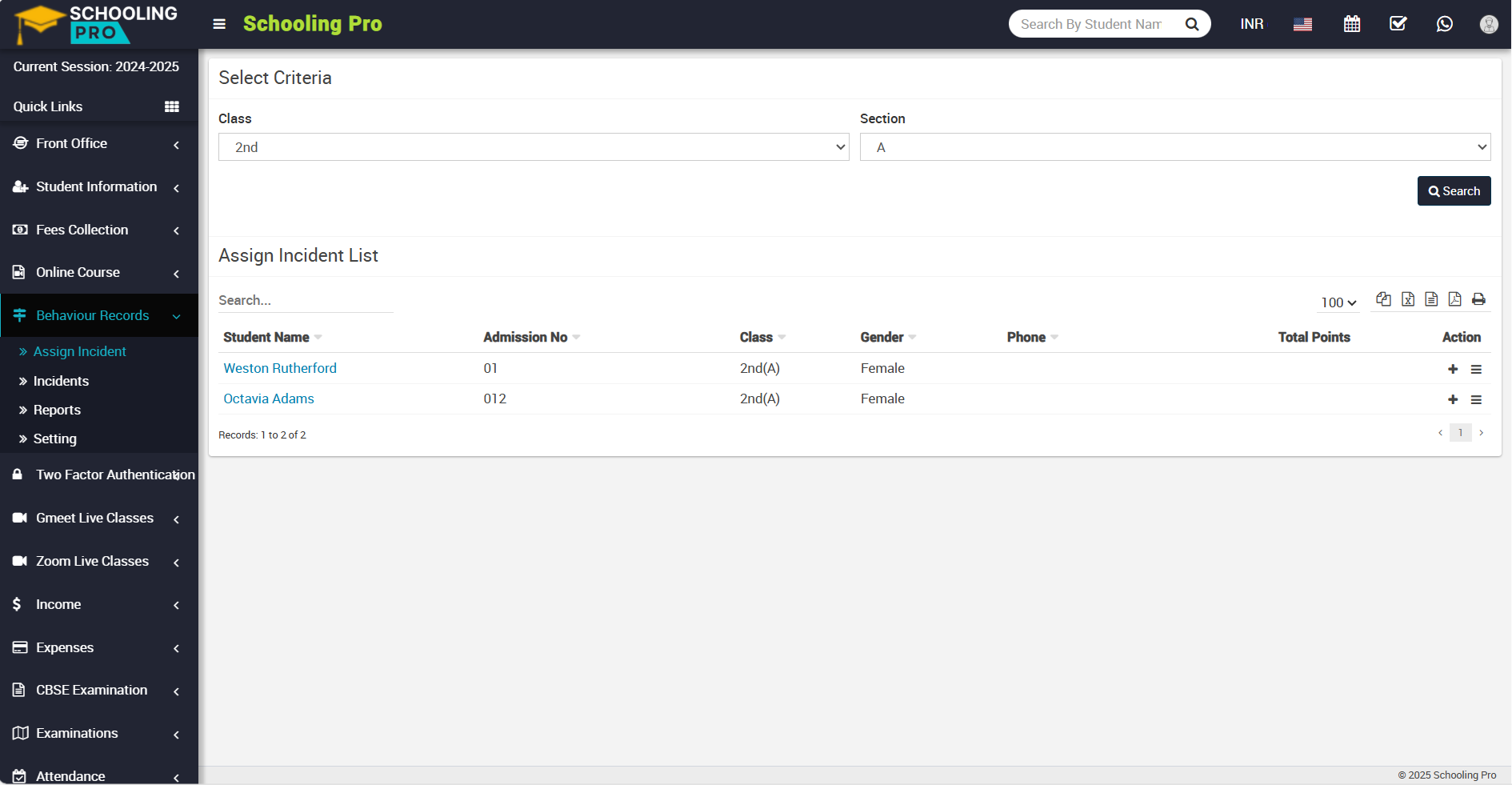Toggle the hamburger sidebar menu icon
Viewport: 1512px width, 785px height.
tap(219, 24)
